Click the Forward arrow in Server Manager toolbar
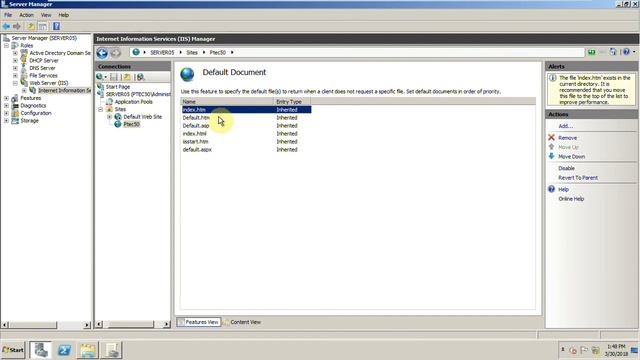 point(17,27)
